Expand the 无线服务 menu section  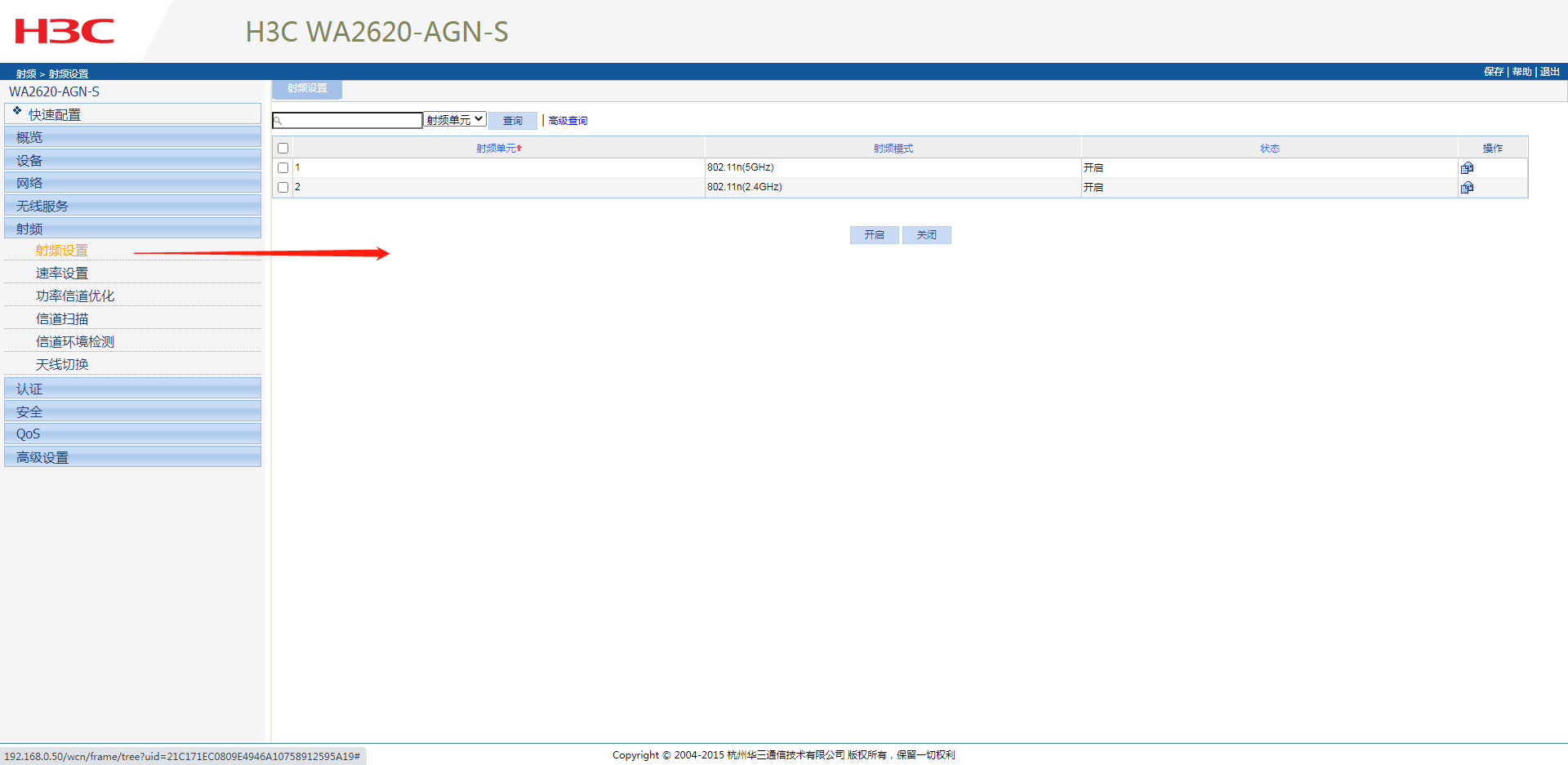(132, 206)
